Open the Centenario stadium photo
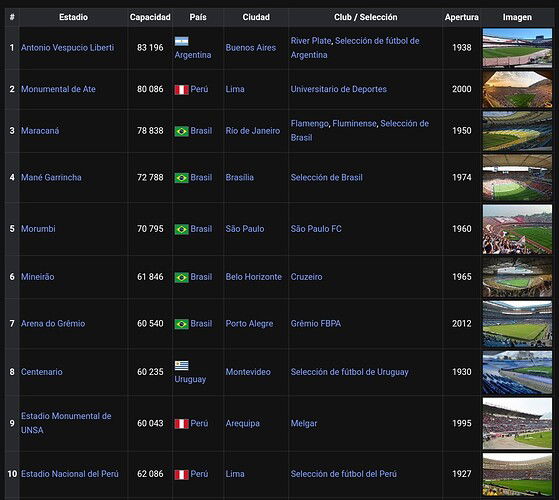This screenshot has width=559, height=500. click(x=517, y=372)
